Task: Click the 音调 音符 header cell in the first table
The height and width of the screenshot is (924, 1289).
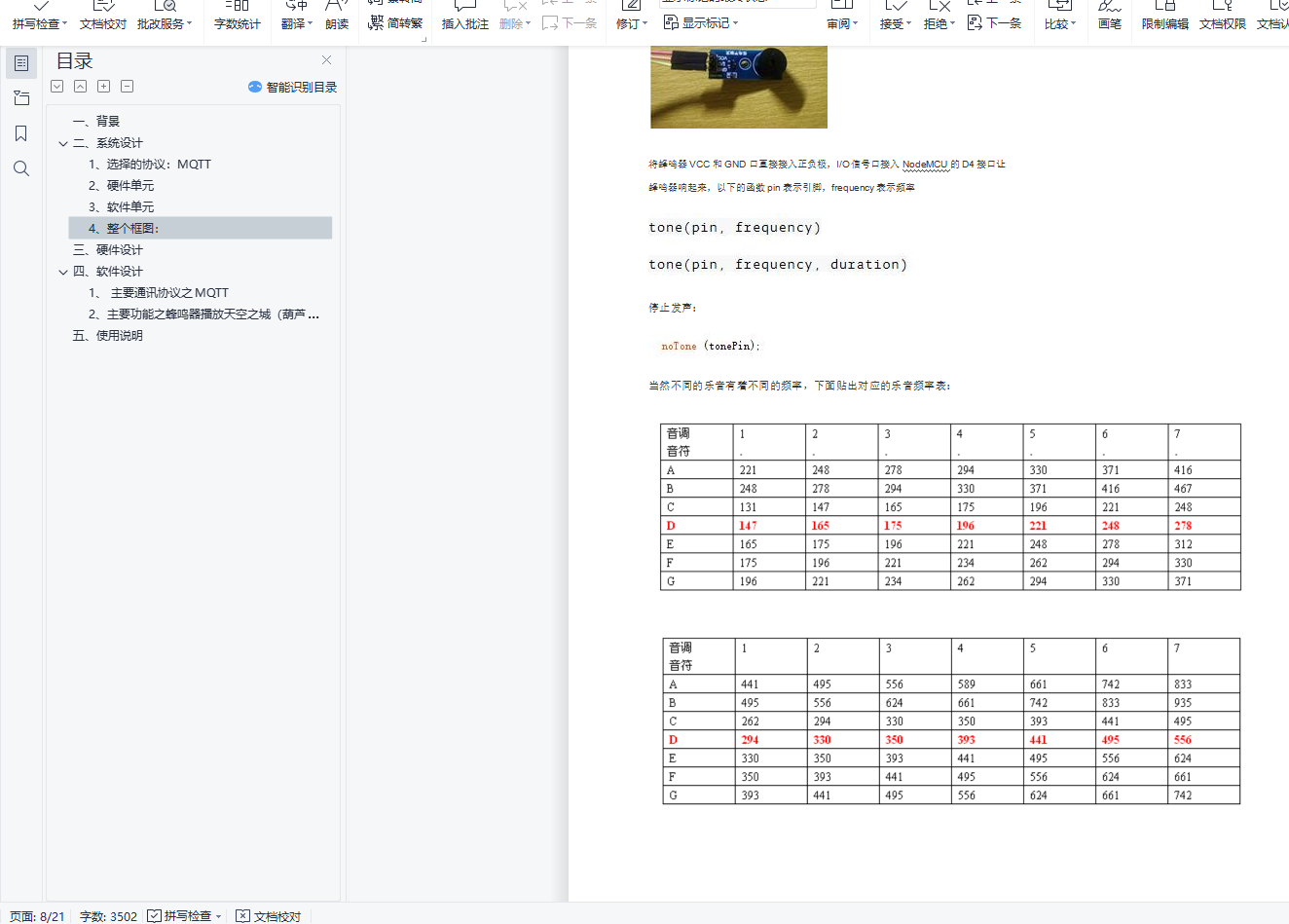Action: pyautogui.click(x=697, y=443)
